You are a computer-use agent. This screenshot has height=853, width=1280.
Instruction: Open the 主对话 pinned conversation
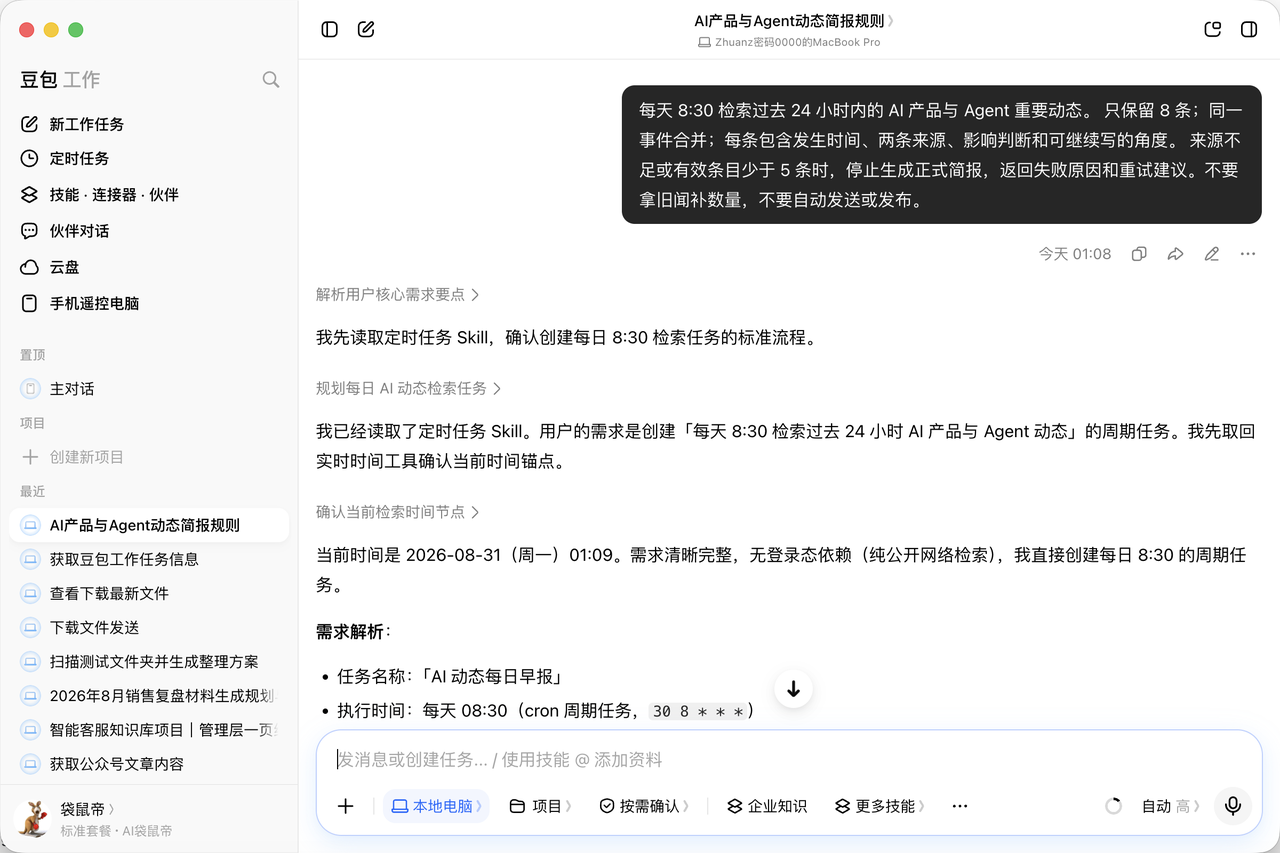click(149, 389)
